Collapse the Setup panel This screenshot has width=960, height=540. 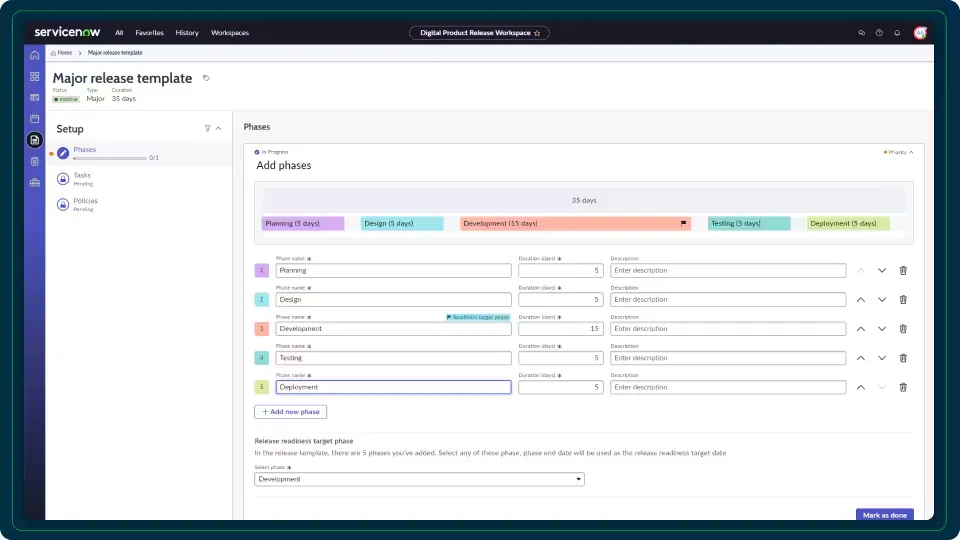tap(219, 129)
